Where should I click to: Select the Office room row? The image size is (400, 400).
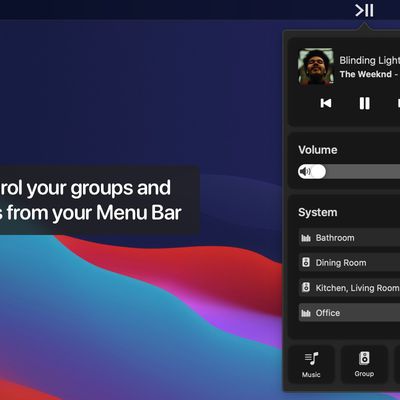(x=349, y=313)
